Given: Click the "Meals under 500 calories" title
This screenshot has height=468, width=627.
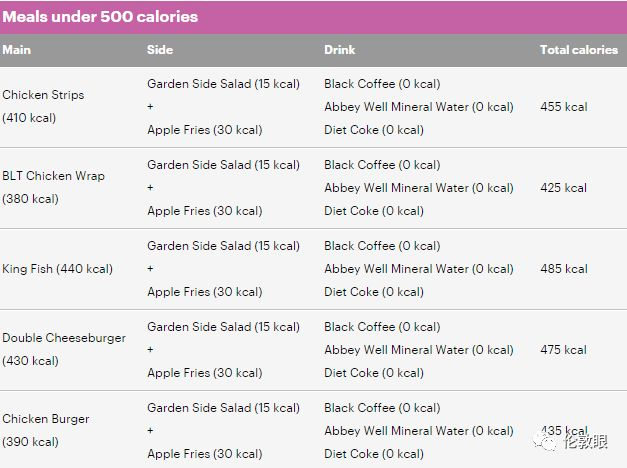Looking at the screenshot, I should [x=100, y=17].
